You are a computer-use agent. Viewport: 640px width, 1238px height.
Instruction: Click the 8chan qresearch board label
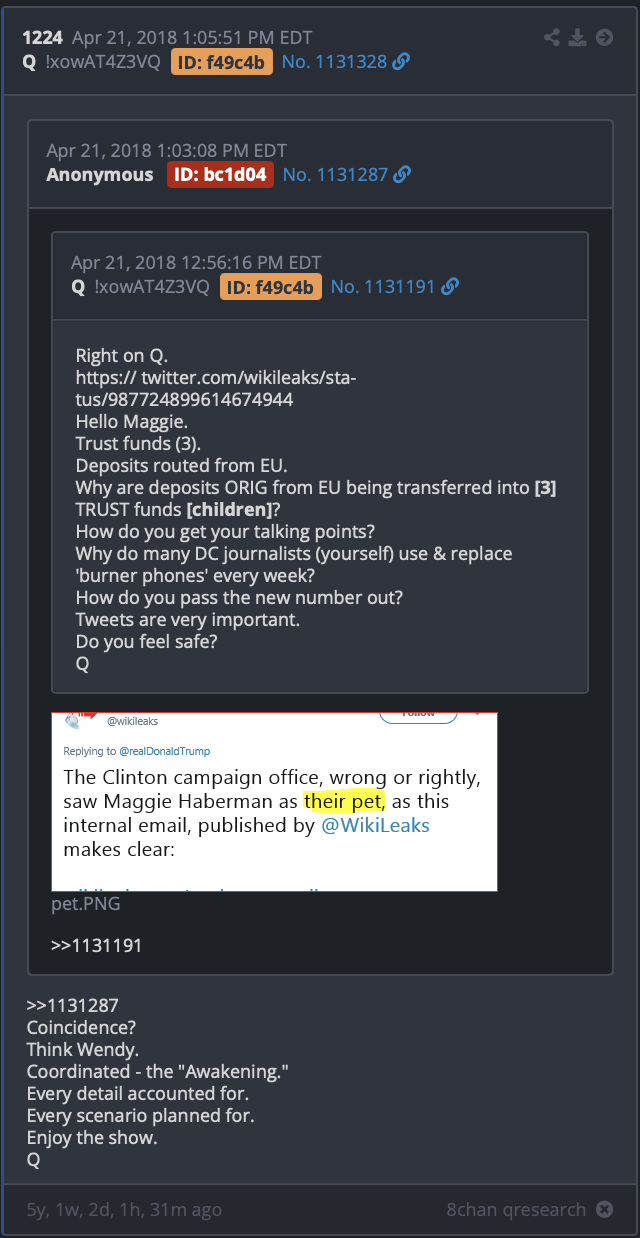[x=516, y=1209]
